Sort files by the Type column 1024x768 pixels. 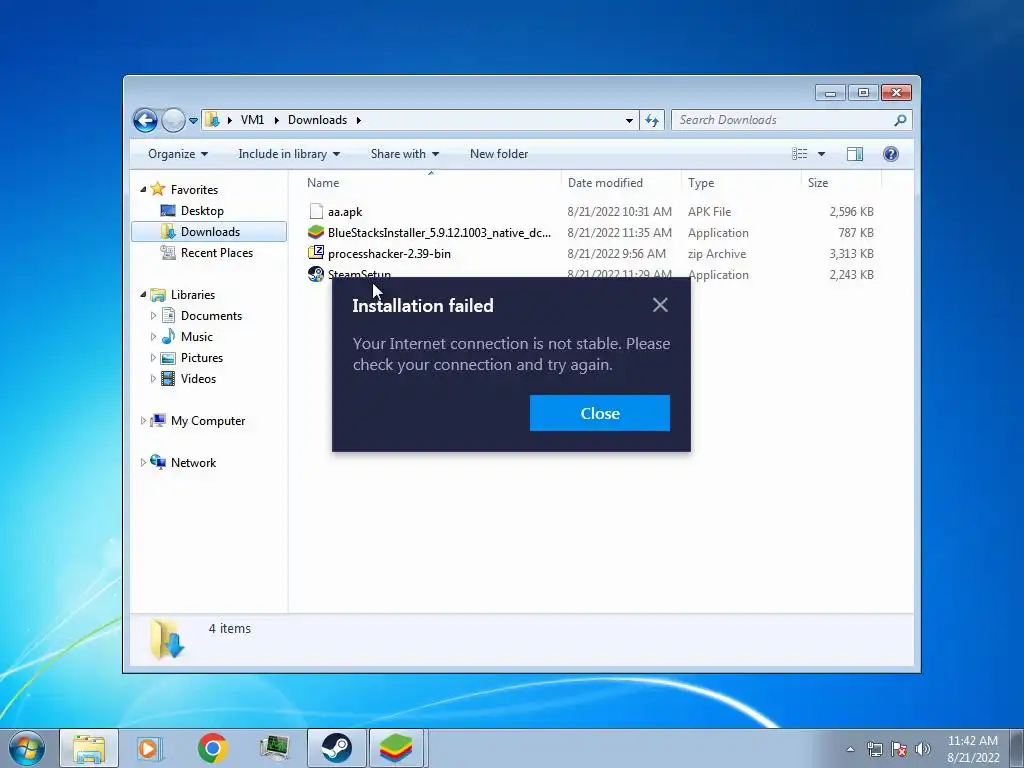click(741, 183)
